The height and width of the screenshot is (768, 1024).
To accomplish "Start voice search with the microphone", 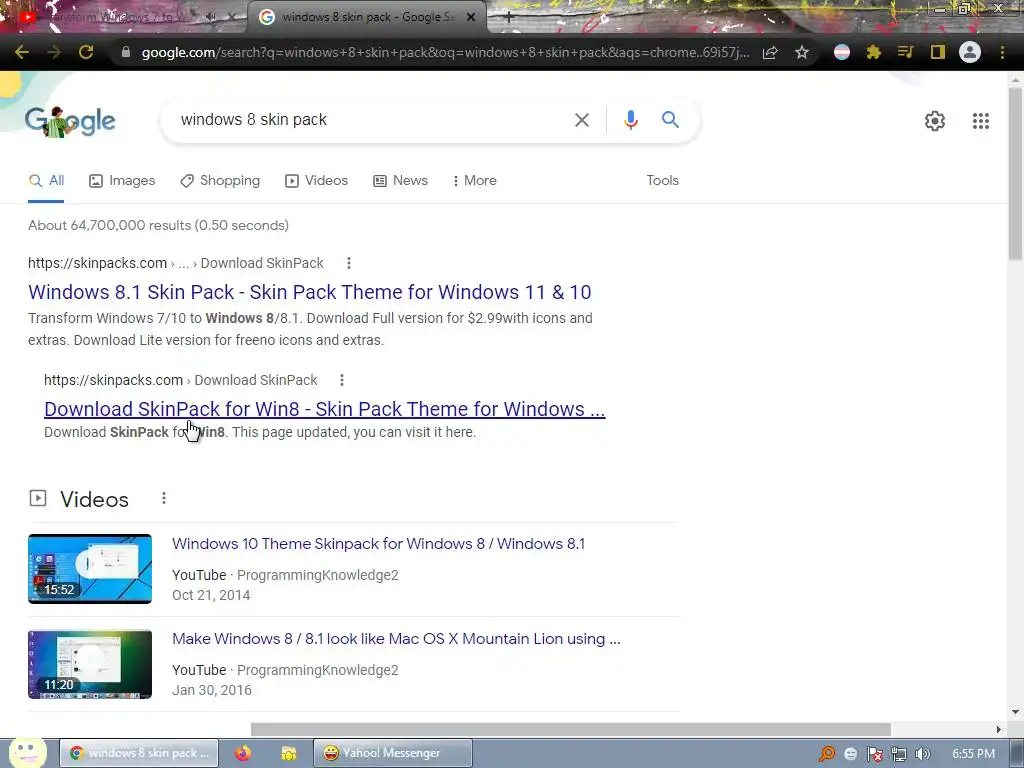I will pyautogui.click(x=630, y=120).
